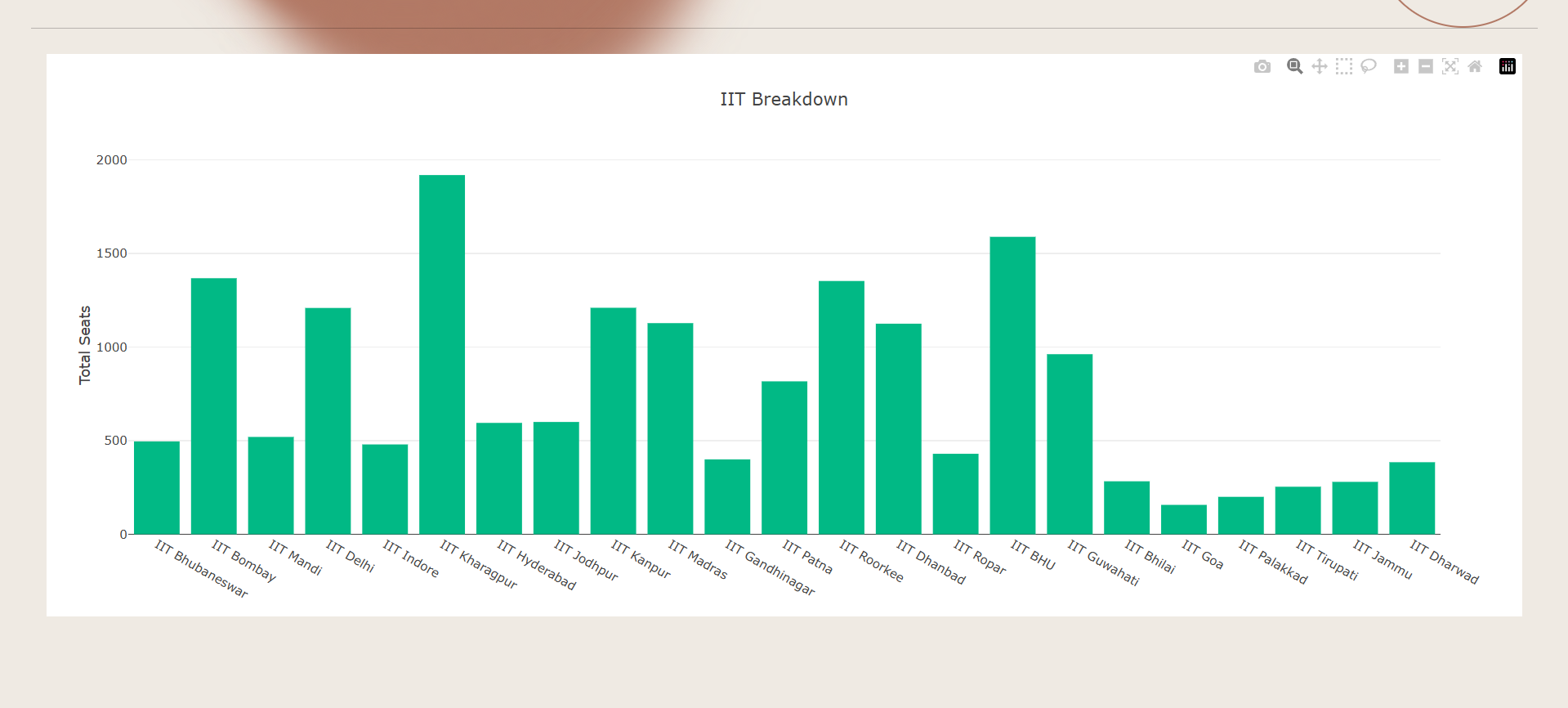Click the 'IIT Jodhpur' x-axis label
Viewport: 1568px width, 708px height.
point(587,560)
